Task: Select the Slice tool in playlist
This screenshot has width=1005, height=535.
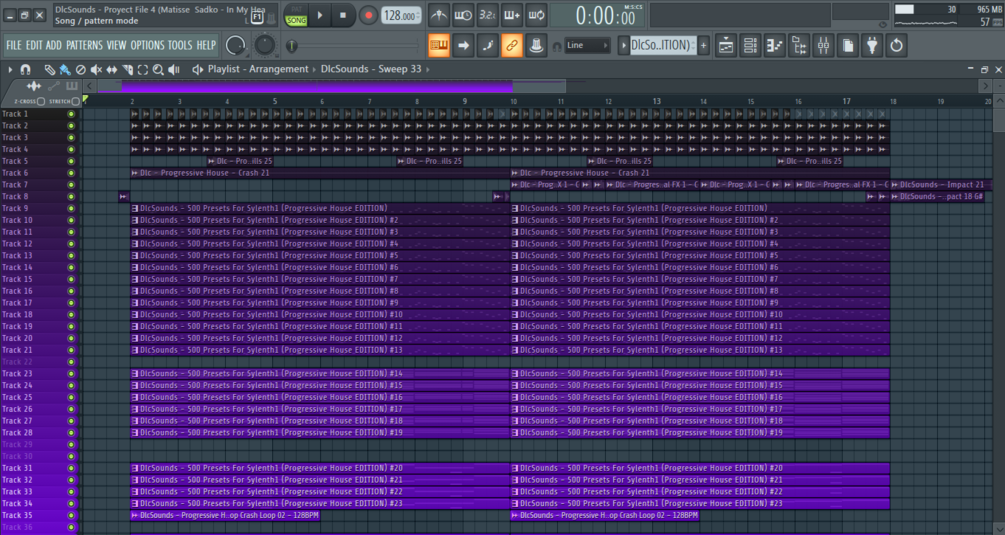Action: pyautogui.click(x=128, y=69)
